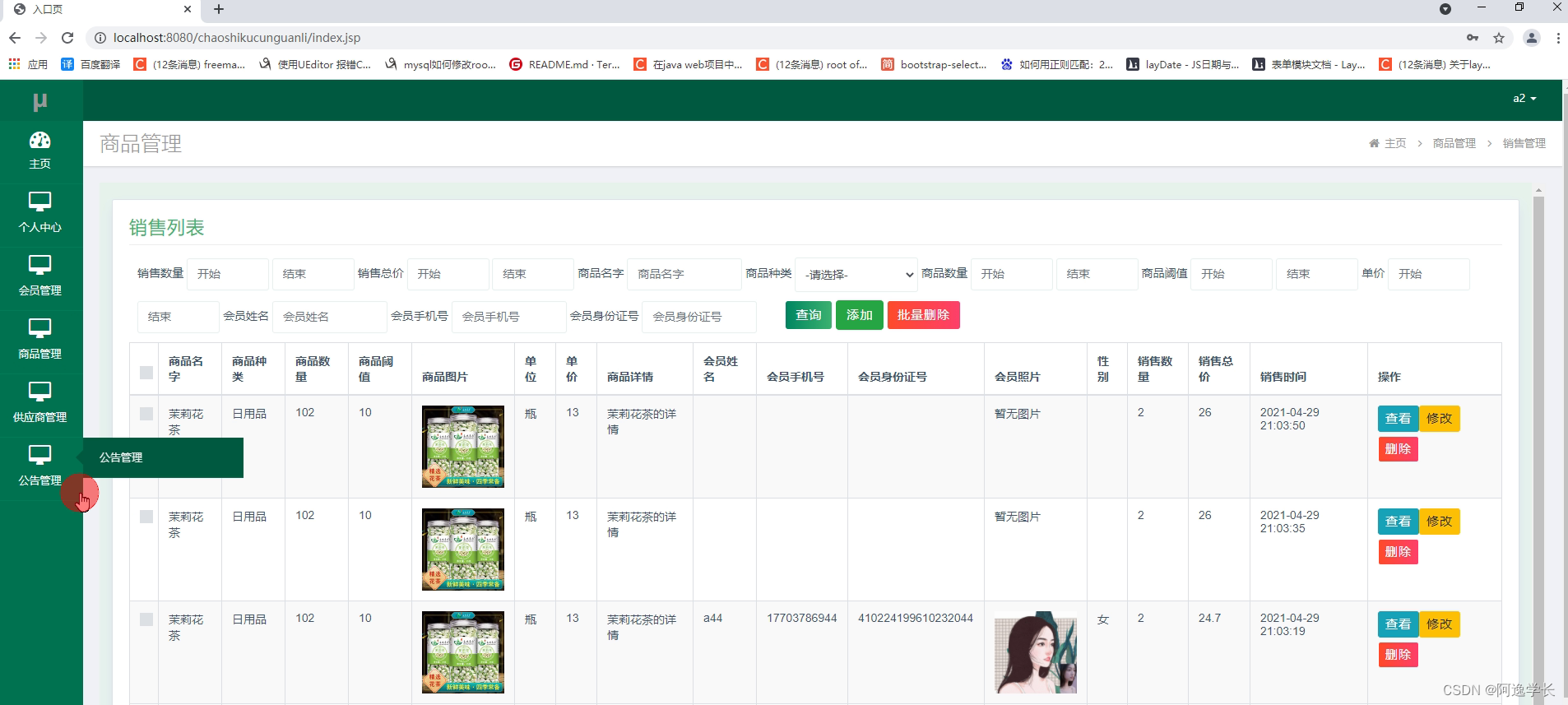
Task: Open README.md bookmark
Action: pyautogui.click(x=564, y=64)
